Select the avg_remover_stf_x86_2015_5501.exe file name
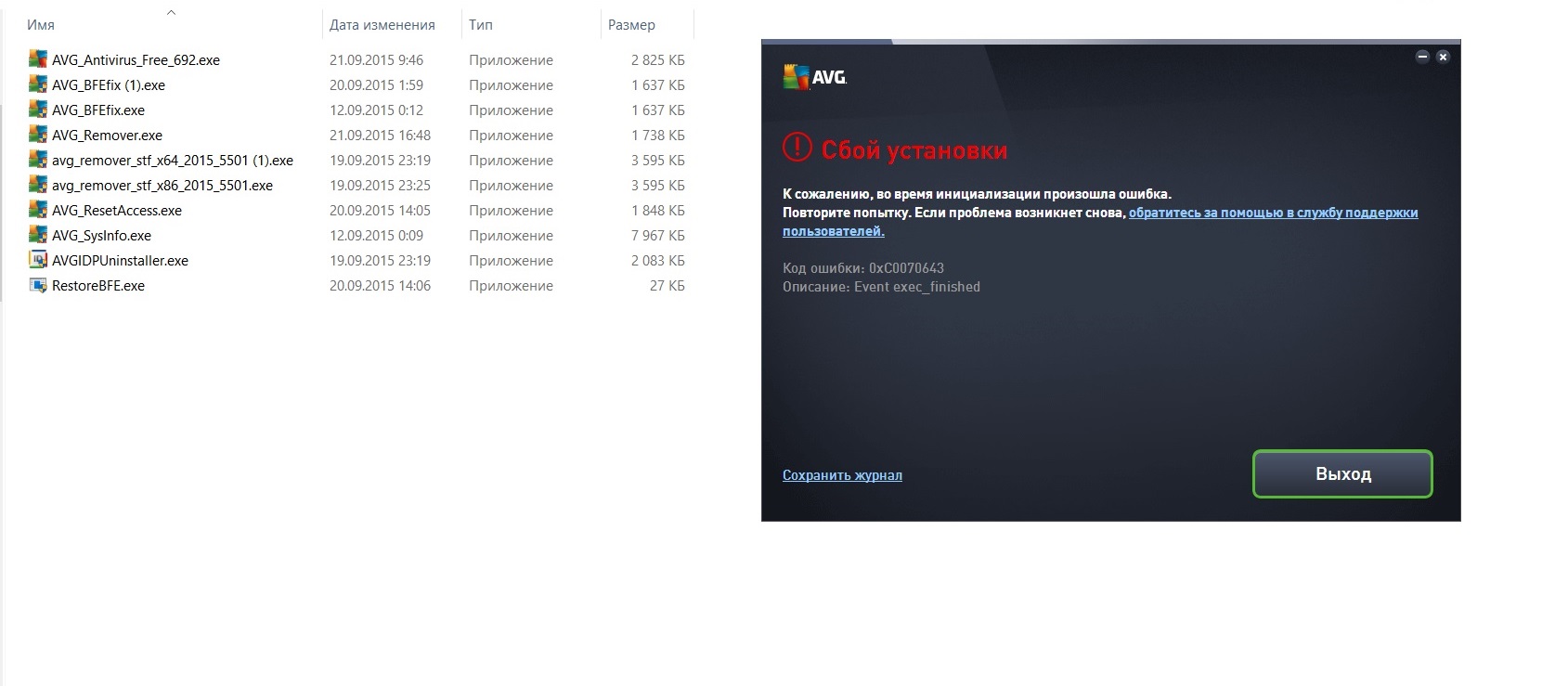 coord(162,186)
